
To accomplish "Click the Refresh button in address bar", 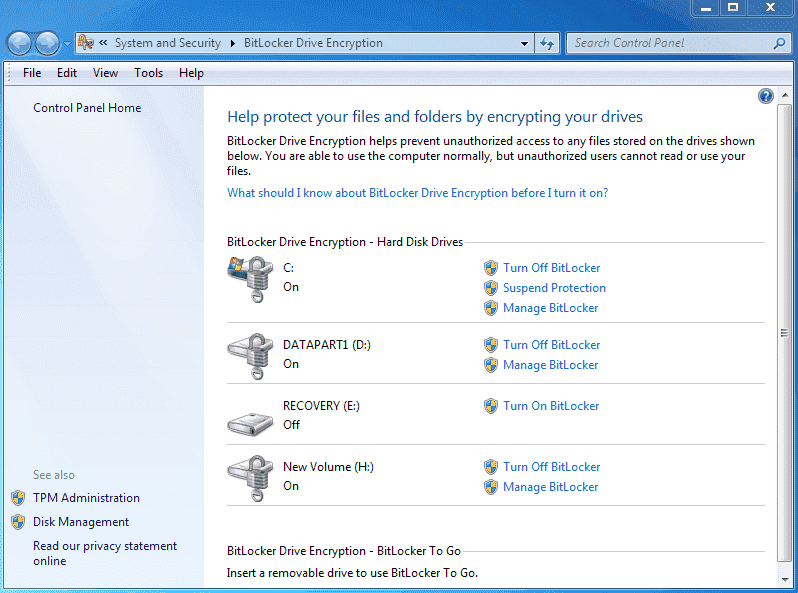I will 547,43.
